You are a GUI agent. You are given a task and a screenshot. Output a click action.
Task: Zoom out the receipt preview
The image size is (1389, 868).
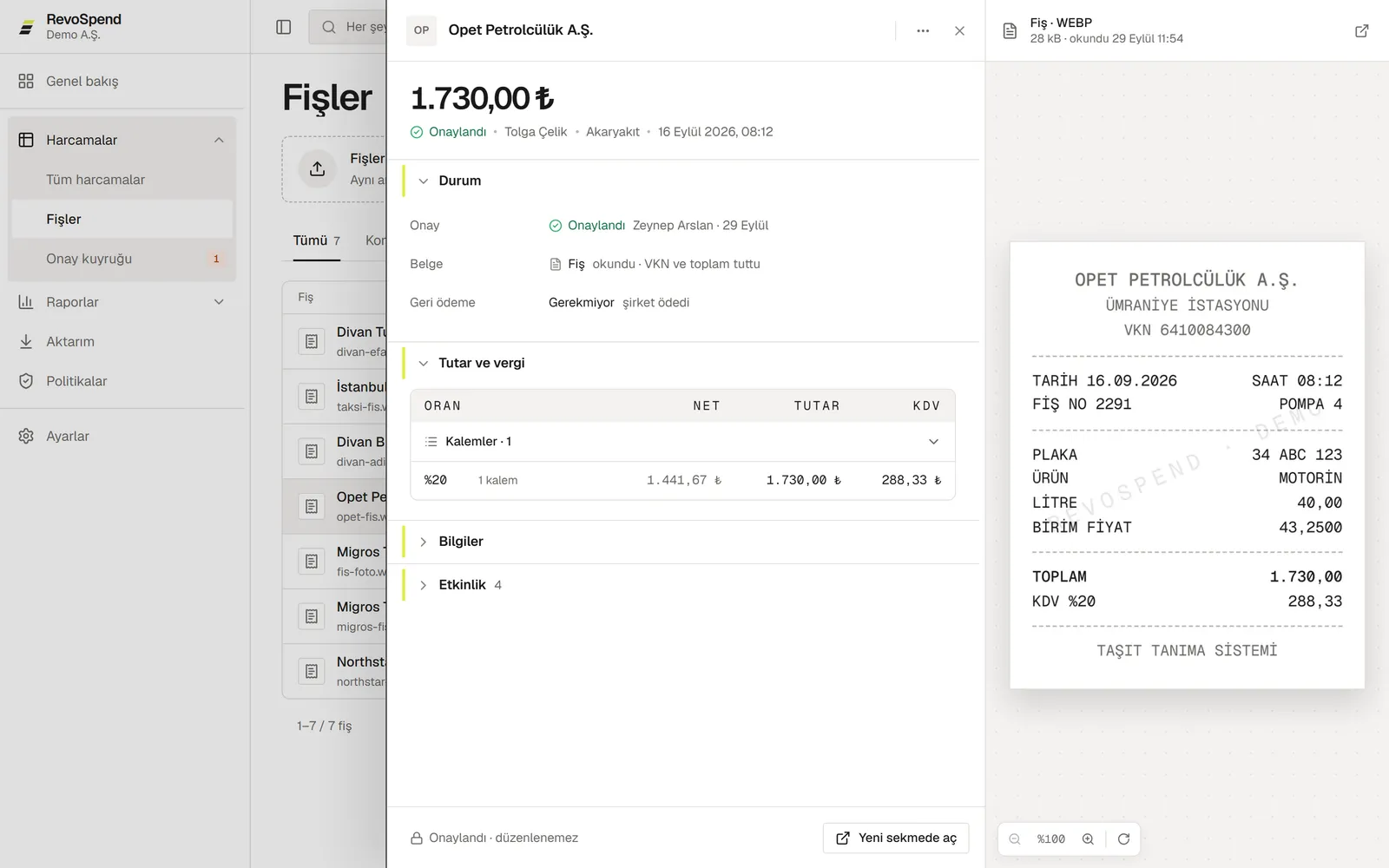pos(1014,838)
